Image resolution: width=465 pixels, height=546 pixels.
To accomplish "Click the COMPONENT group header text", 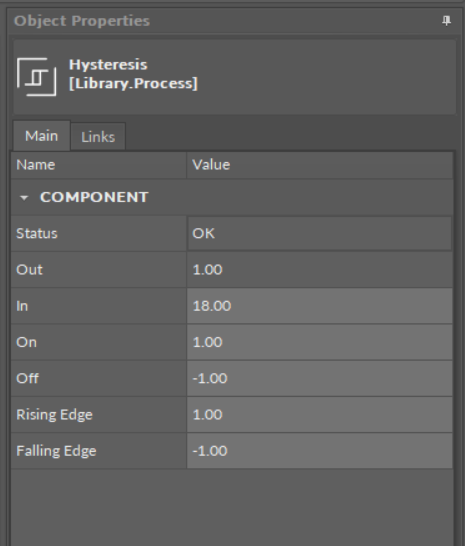I will click(94, 197).
